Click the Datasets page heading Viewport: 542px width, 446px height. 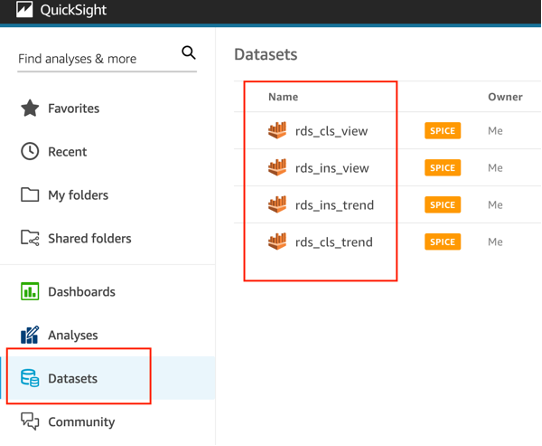click(265, 54)
